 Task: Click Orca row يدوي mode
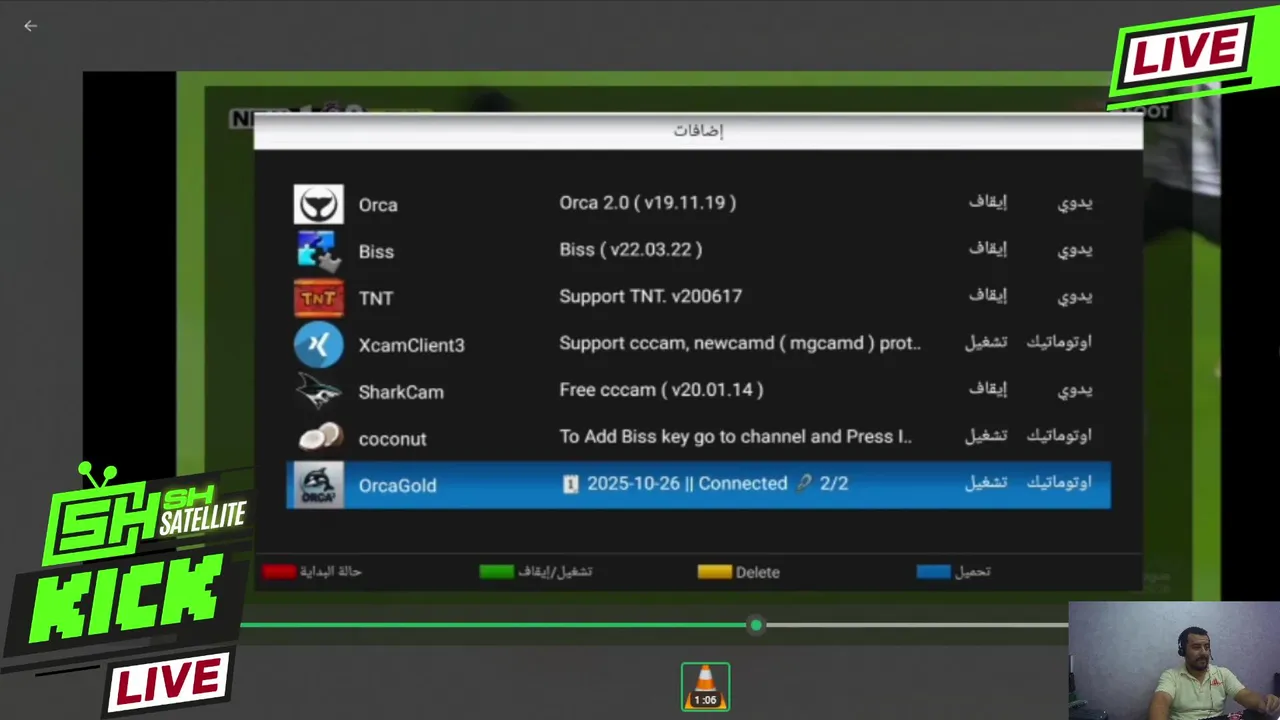(x=1075, y=203)
